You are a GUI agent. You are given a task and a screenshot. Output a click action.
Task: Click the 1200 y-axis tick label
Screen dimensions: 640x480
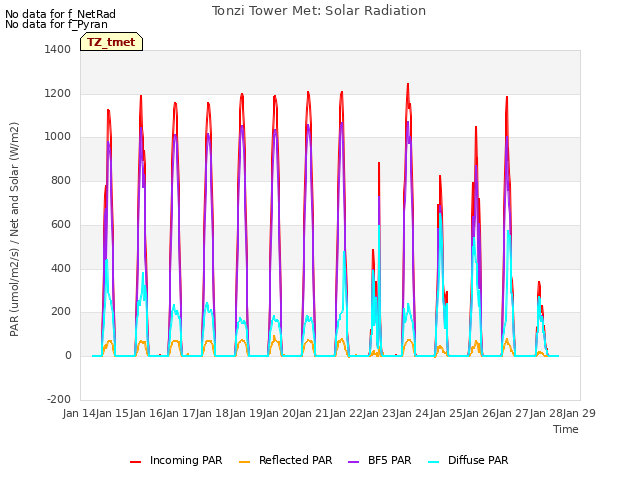58,93
